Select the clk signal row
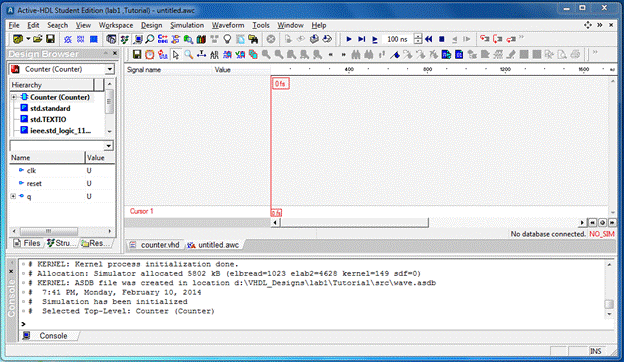The image size is (624, 362). [62, 170]
